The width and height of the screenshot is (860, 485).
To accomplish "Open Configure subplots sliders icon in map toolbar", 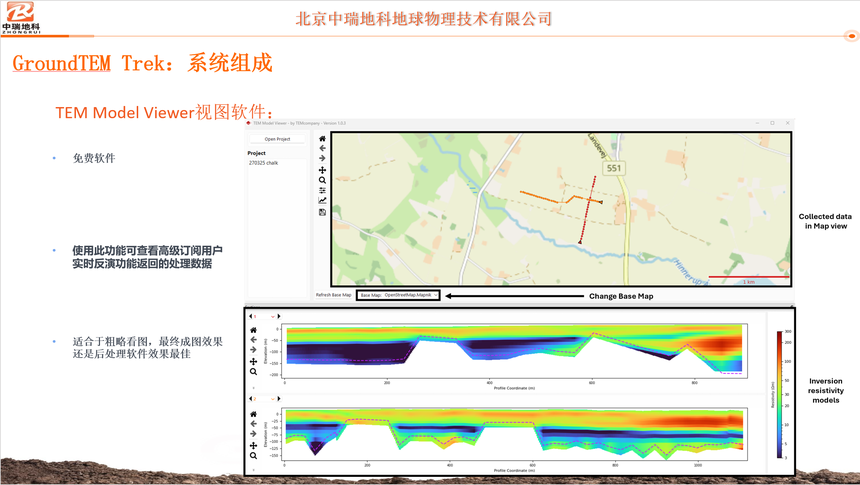I will click(322, 191).
